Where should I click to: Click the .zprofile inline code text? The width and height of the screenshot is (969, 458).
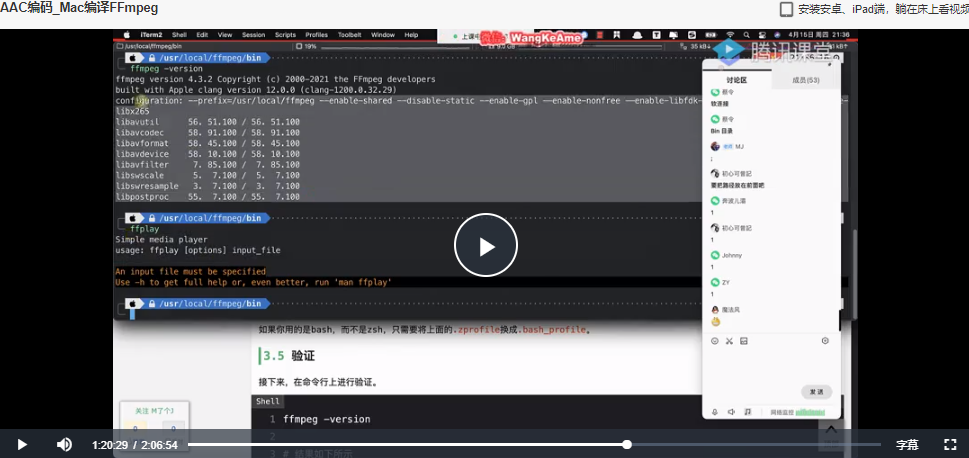click(x=475, y=329)
